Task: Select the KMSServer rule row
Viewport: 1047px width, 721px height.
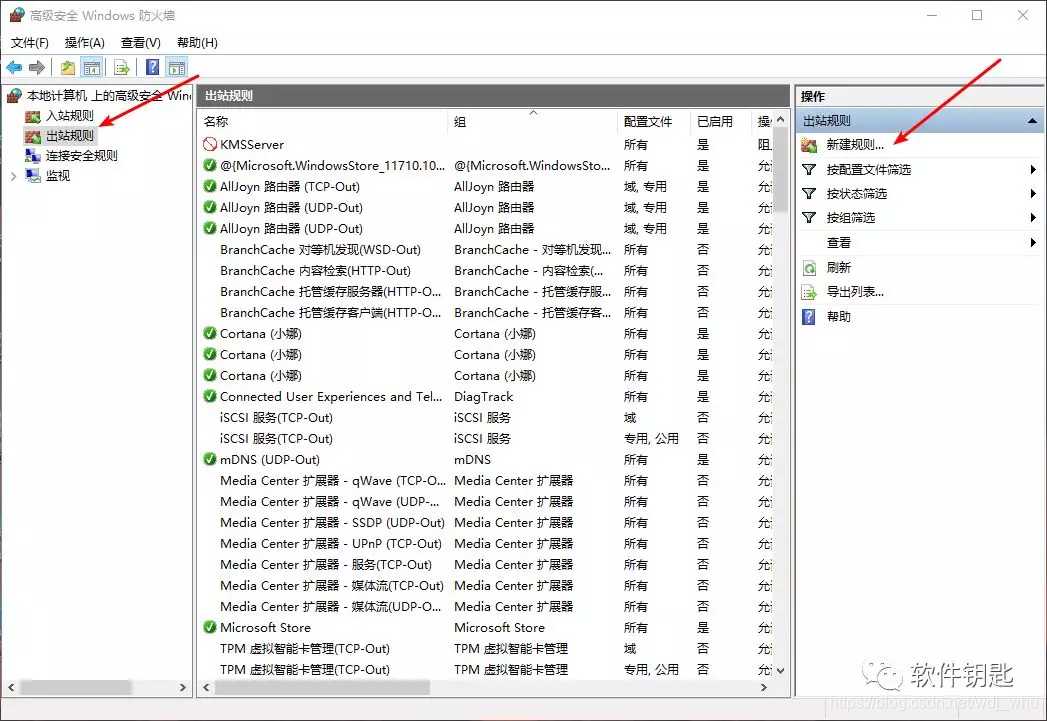Action: click(487, 144)
